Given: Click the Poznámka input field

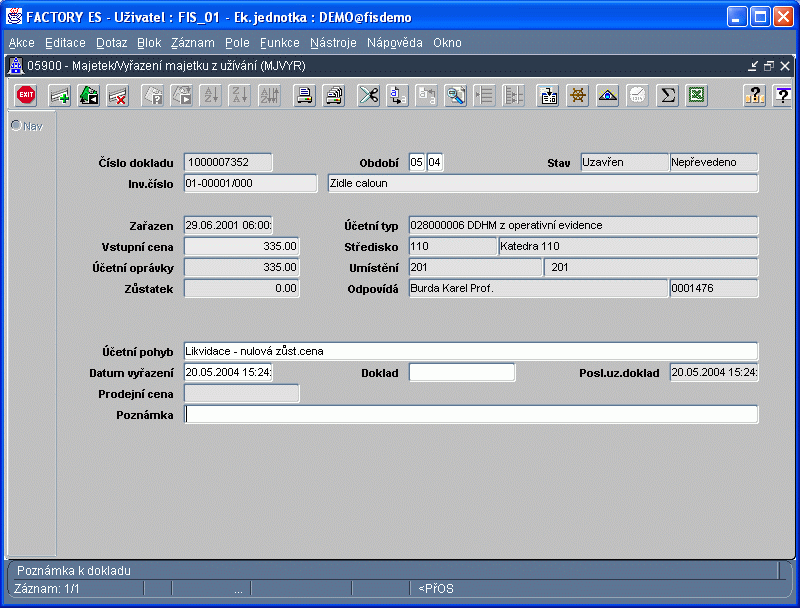Looking at the screenshot, I should 471,414.
